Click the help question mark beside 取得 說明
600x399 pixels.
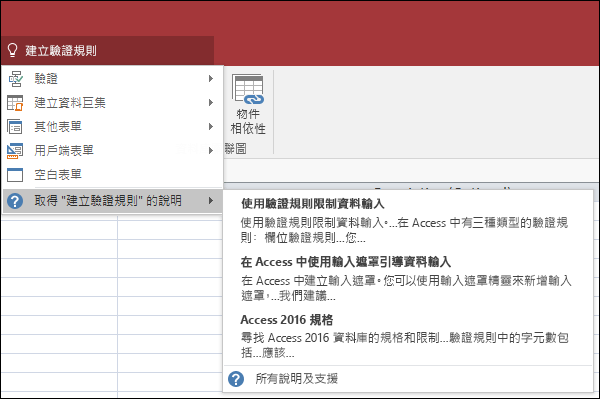click(x=15, y=201)
